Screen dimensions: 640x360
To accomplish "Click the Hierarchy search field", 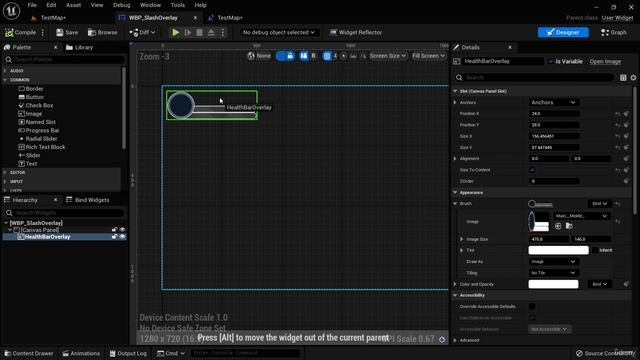I will [64, 213].
